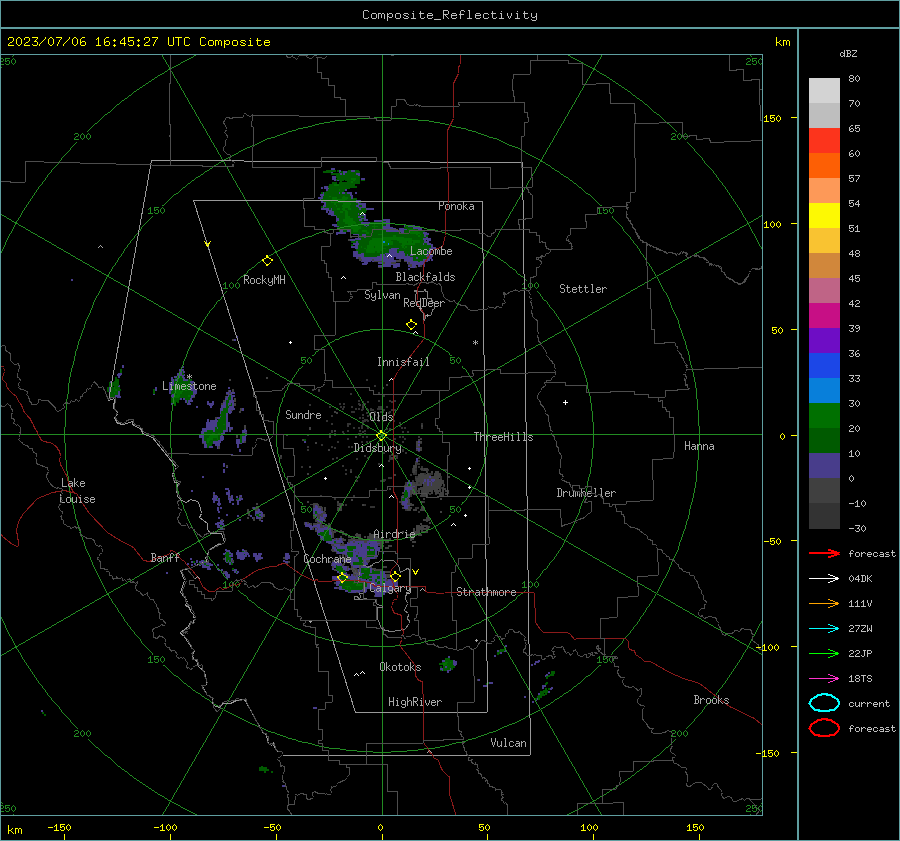Click the Brooks label
The height and width of the screenshot is (841, 900).
[x=711, y=700]
